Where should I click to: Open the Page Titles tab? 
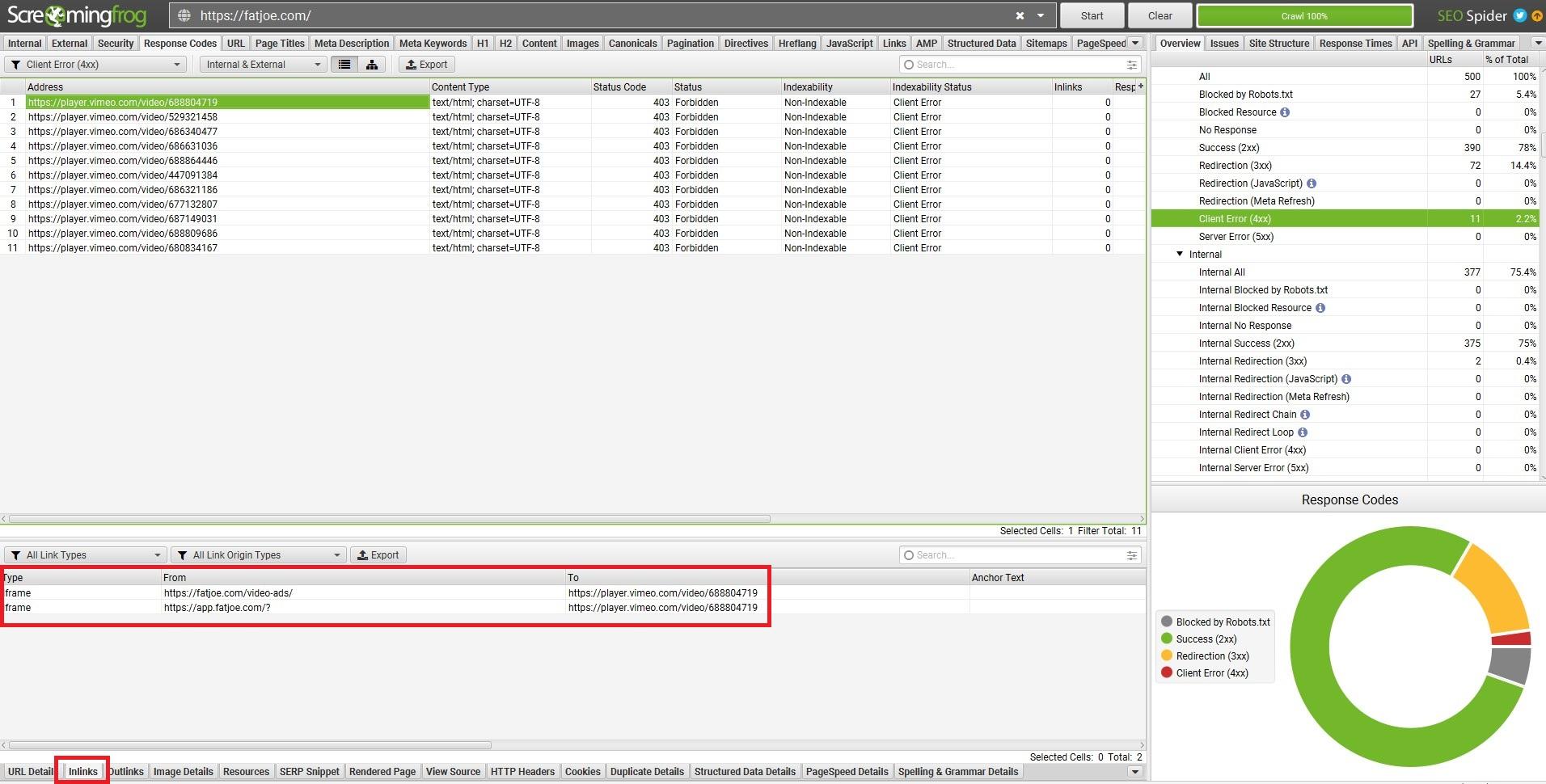(280, 43)
